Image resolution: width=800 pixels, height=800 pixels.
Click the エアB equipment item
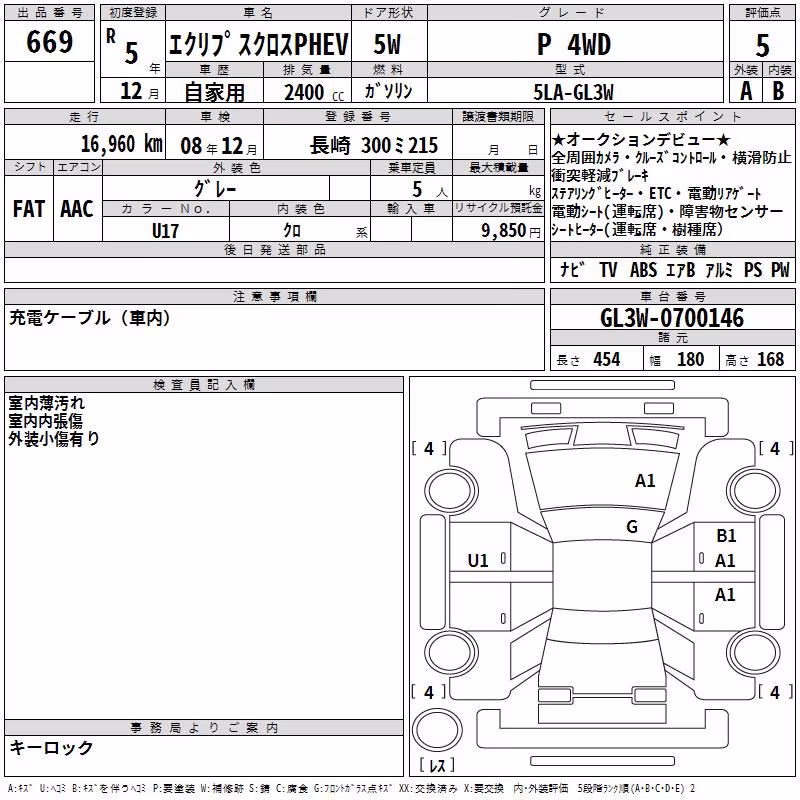(x=681, y=269)
